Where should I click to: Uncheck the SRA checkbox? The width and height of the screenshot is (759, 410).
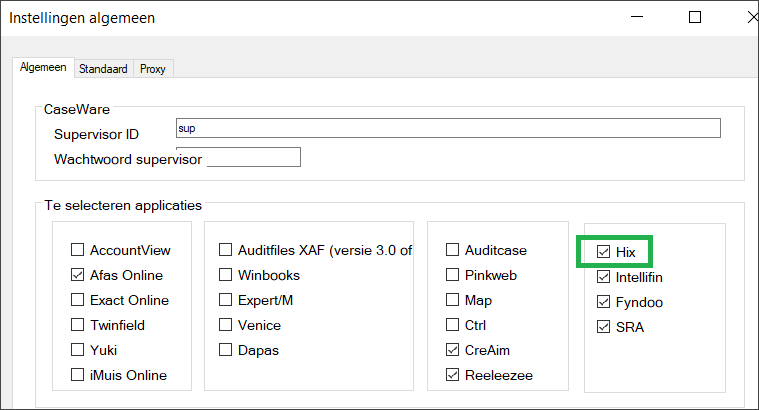[x=604, y=327]
